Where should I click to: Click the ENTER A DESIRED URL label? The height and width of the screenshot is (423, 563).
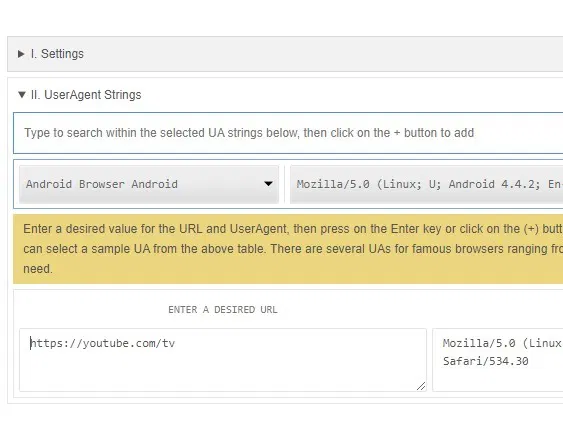coord(223,310)
